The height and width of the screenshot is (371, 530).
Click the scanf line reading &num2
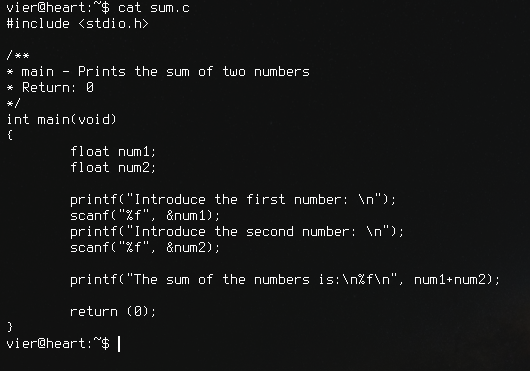point(145,248)
